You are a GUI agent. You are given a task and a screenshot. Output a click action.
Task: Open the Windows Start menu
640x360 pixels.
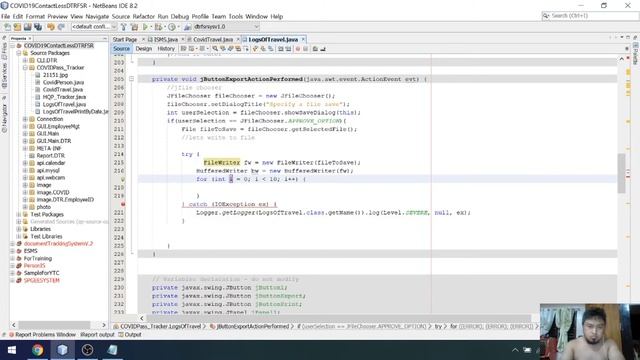coord(11,350)
